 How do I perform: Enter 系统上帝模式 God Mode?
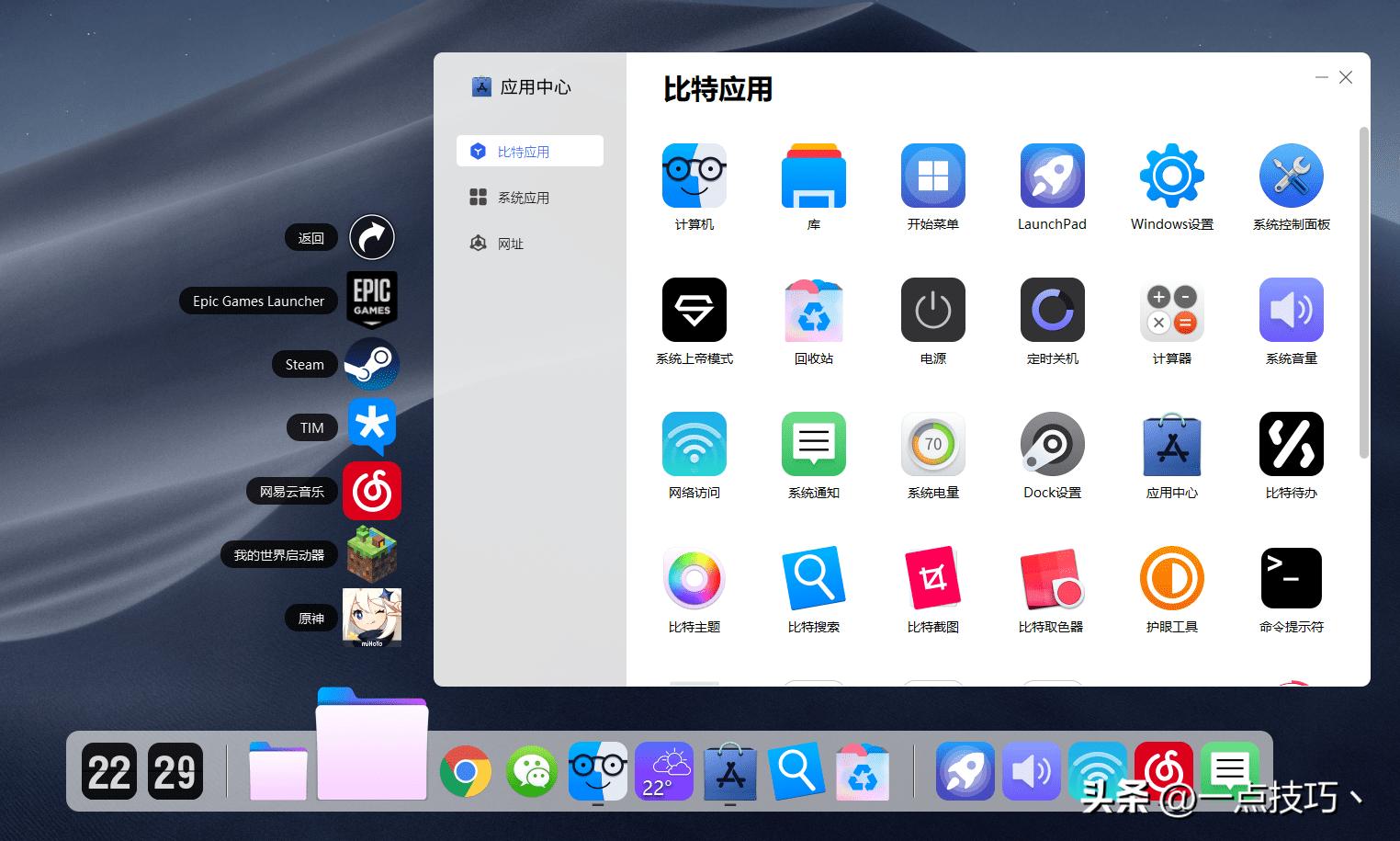pos(694,310)
